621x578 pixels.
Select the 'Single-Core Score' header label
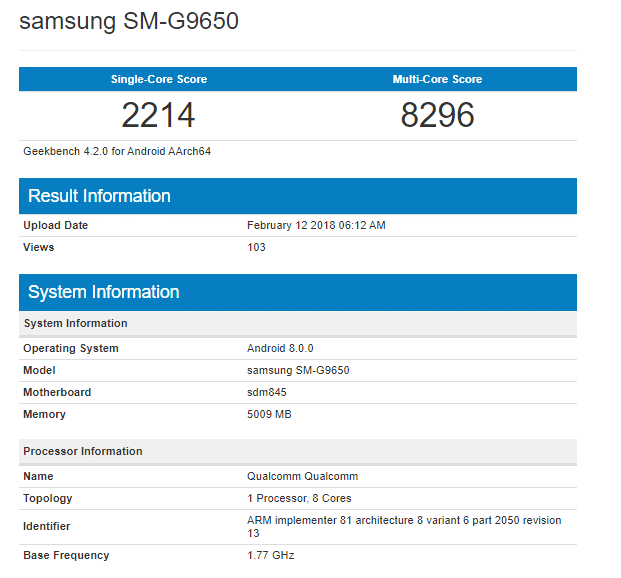159,79
